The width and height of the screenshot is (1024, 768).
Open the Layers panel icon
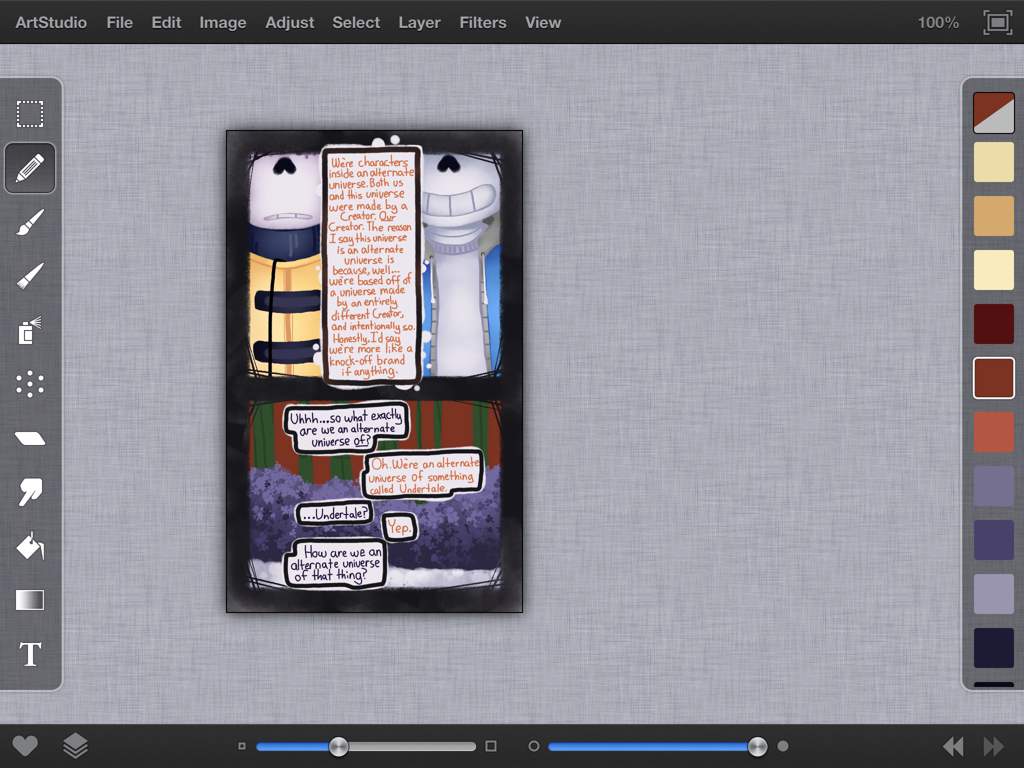pyautogui.click(x=75, y=746)
